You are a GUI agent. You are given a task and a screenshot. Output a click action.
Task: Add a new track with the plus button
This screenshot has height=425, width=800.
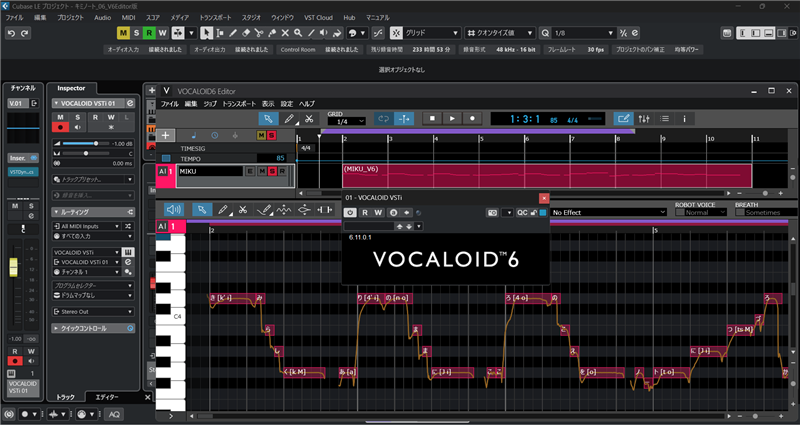[165, 135]
